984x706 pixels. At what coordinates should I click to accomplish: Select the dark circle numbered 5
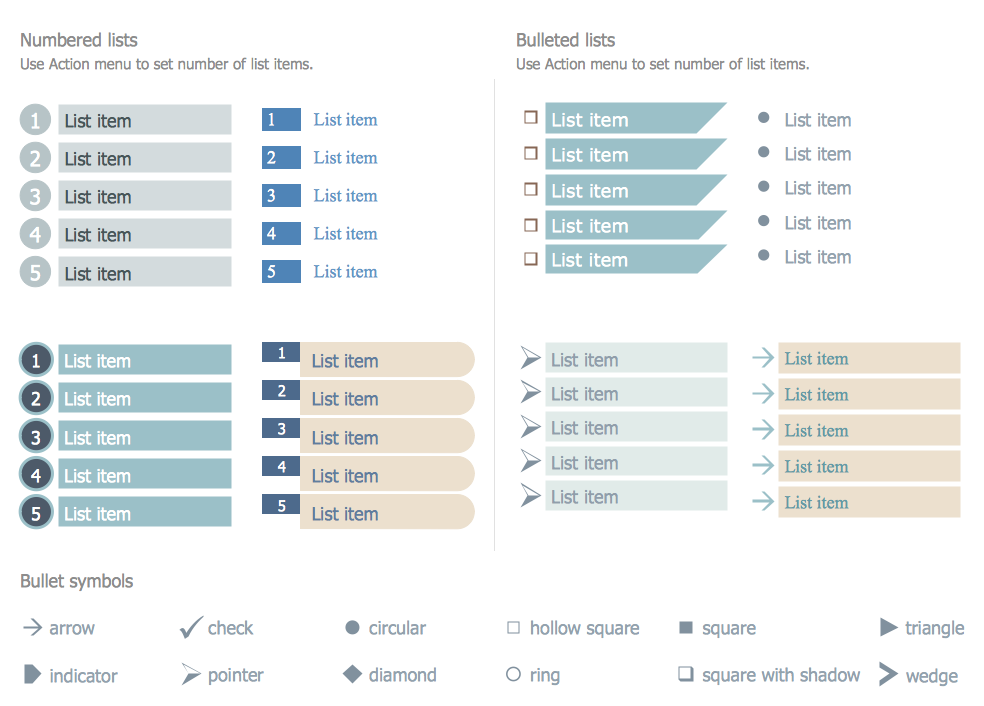pyautogui.click(x=36, y=513)
